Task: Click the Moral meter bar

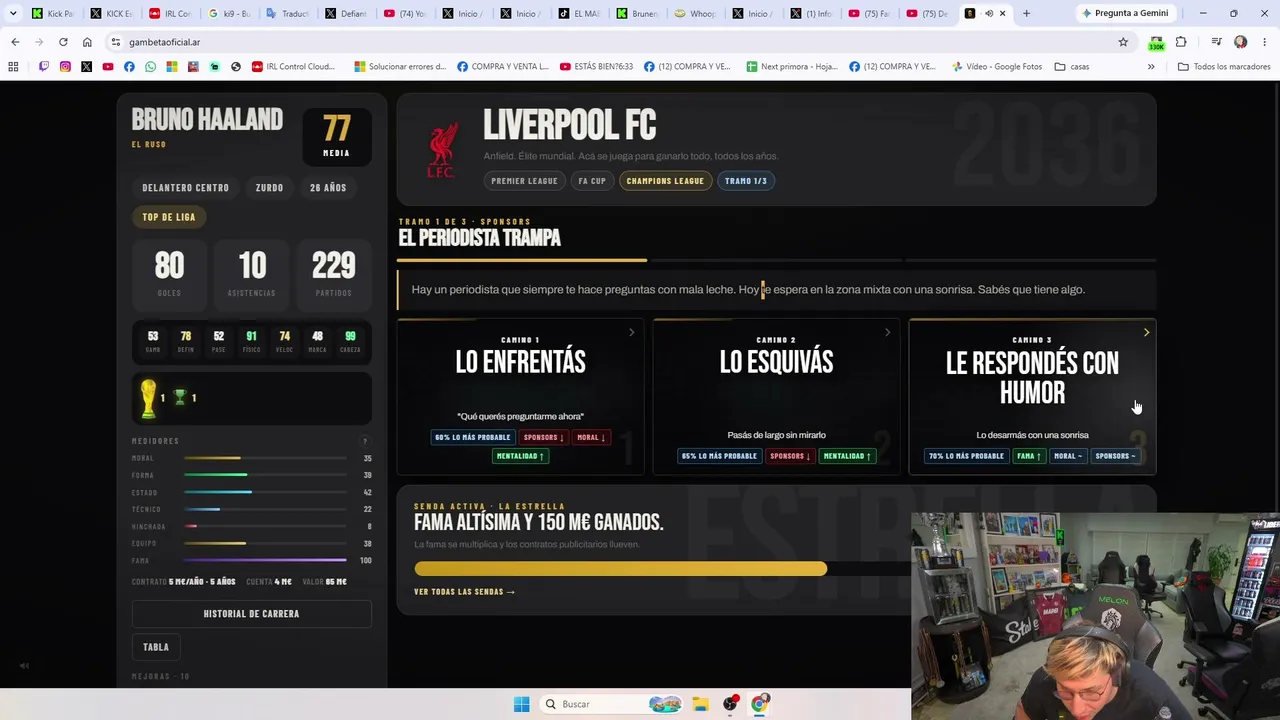Action: point(265,458)
